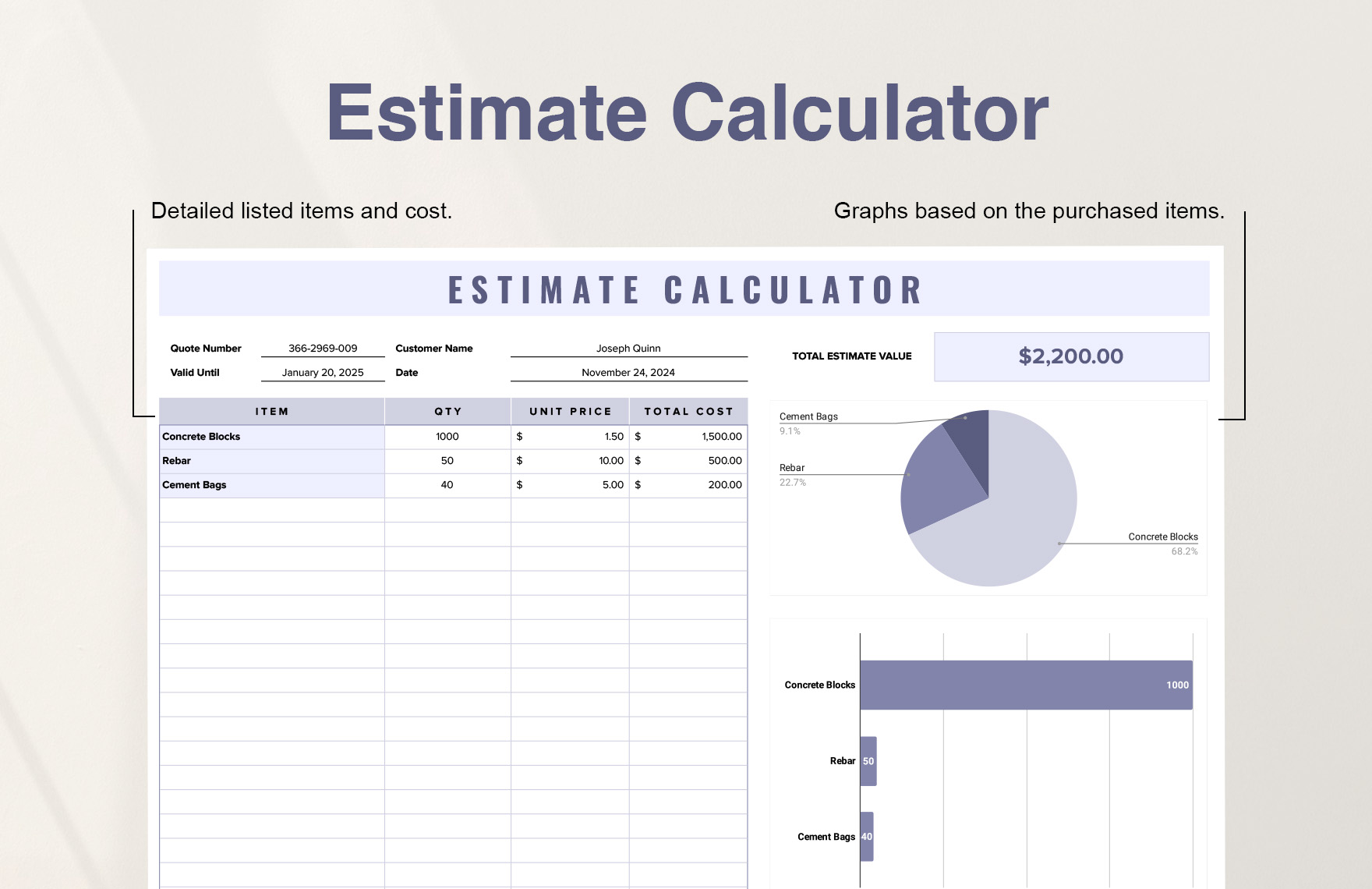Viewport: 1372px width, 889px height.
Task: Click the ESTIMATE CALCULATOR sheet title banner
Action: 684,289
